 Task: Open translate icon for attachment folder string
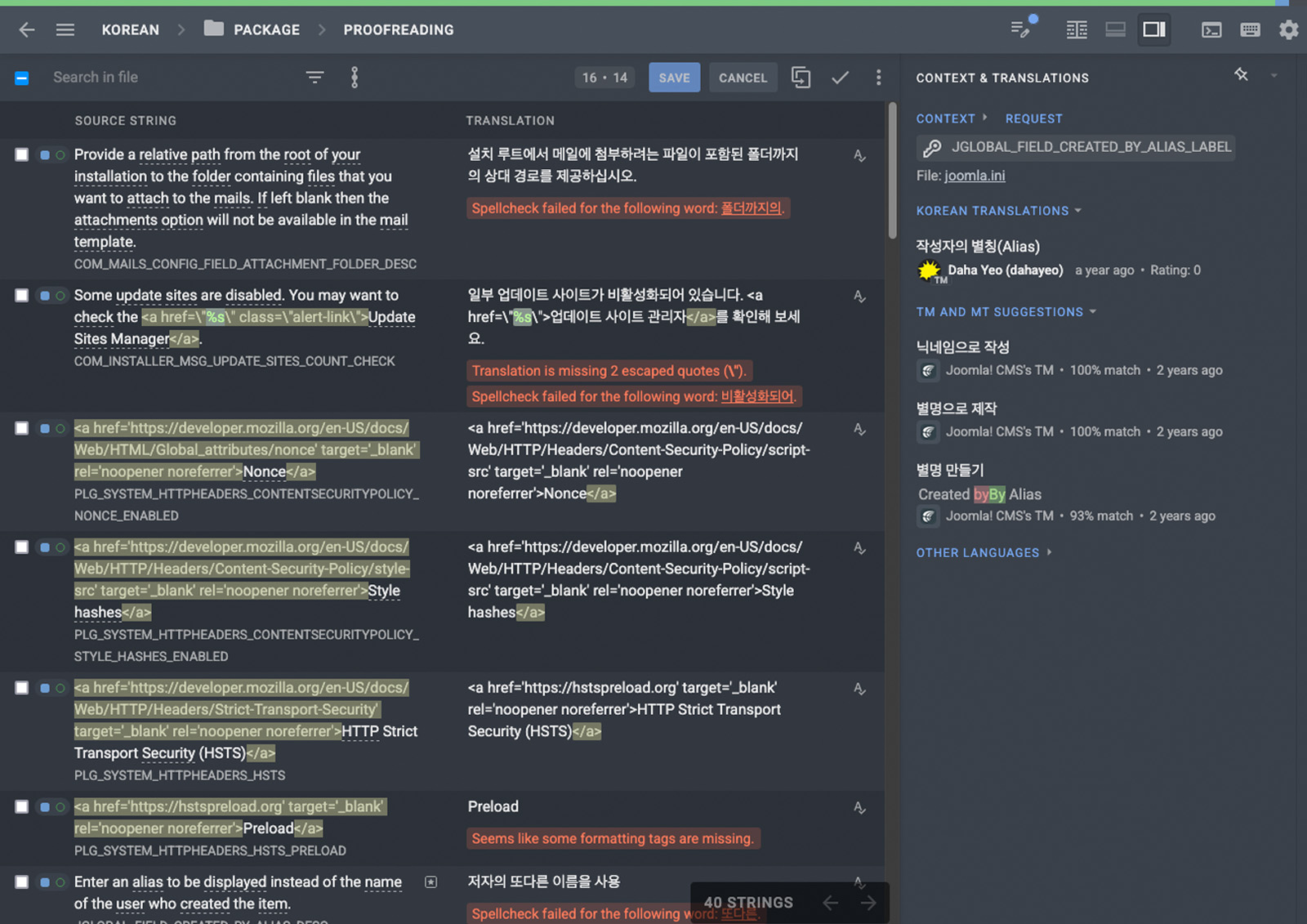(x=859, y=155)
